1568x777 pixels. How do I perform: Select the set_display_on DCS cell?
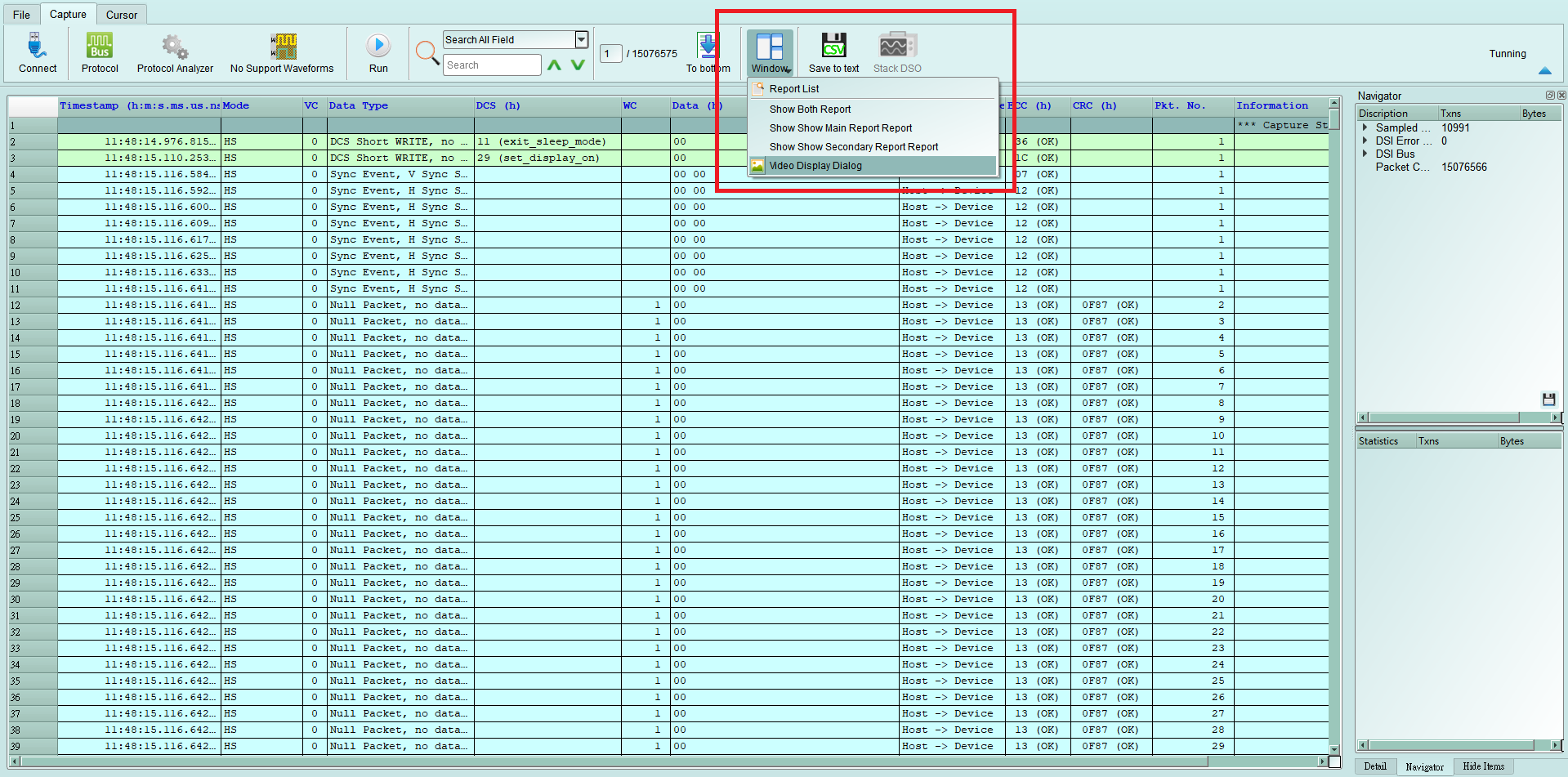[x=547, y=158]
